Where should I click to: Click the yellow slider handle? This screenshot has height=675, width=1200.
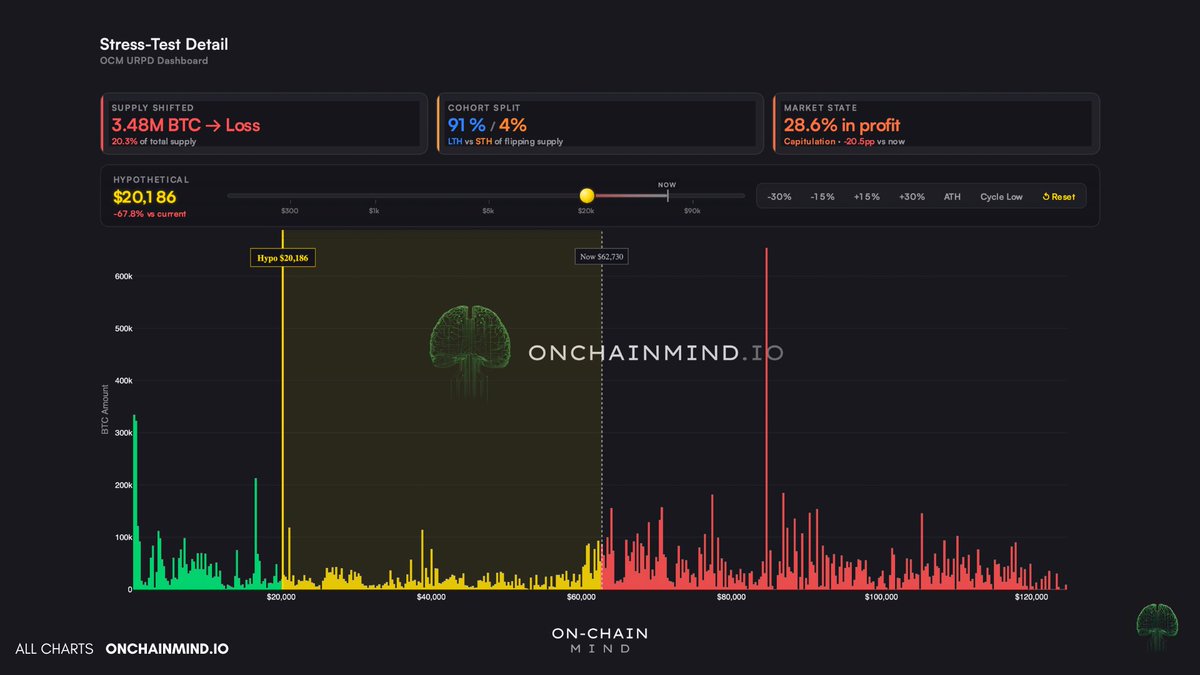pos(587,195)
